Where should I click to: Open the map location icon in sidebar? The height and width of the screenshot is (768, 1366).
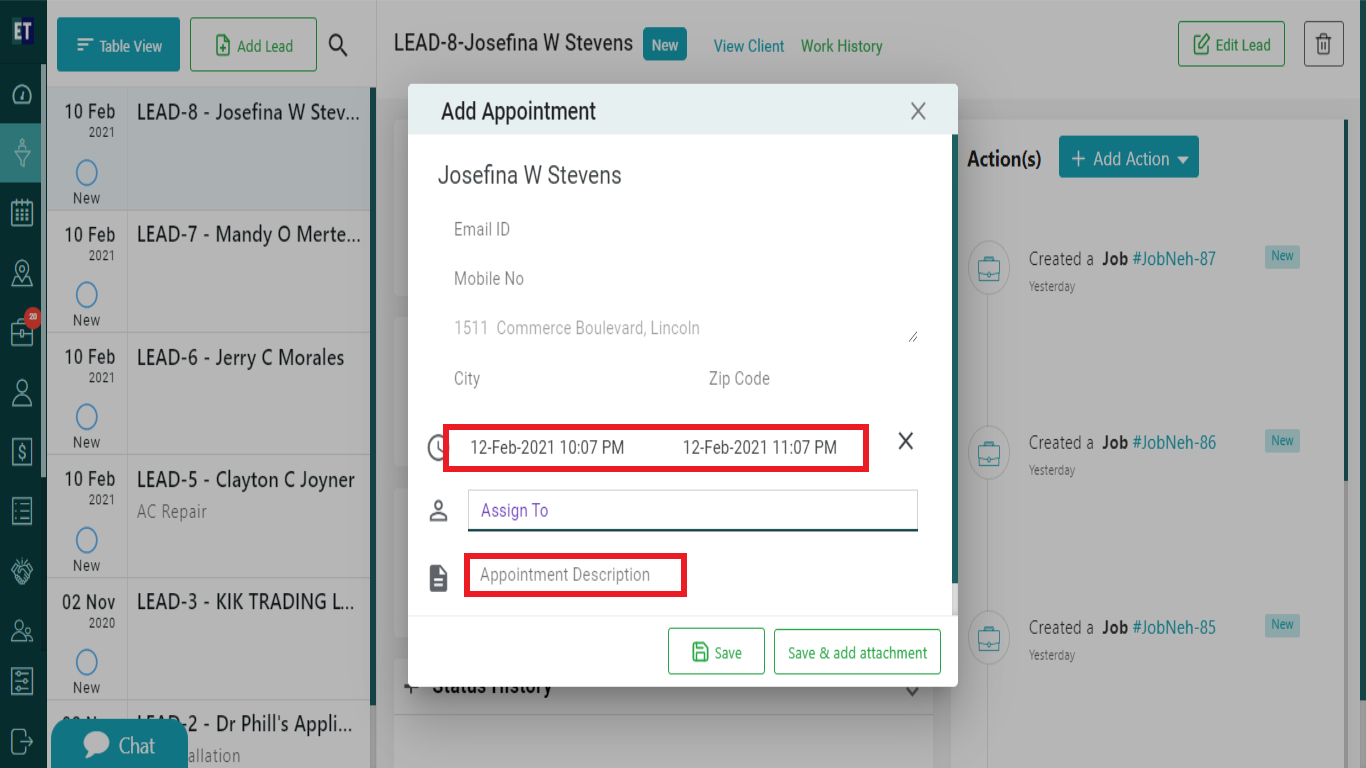pos(22,273)
